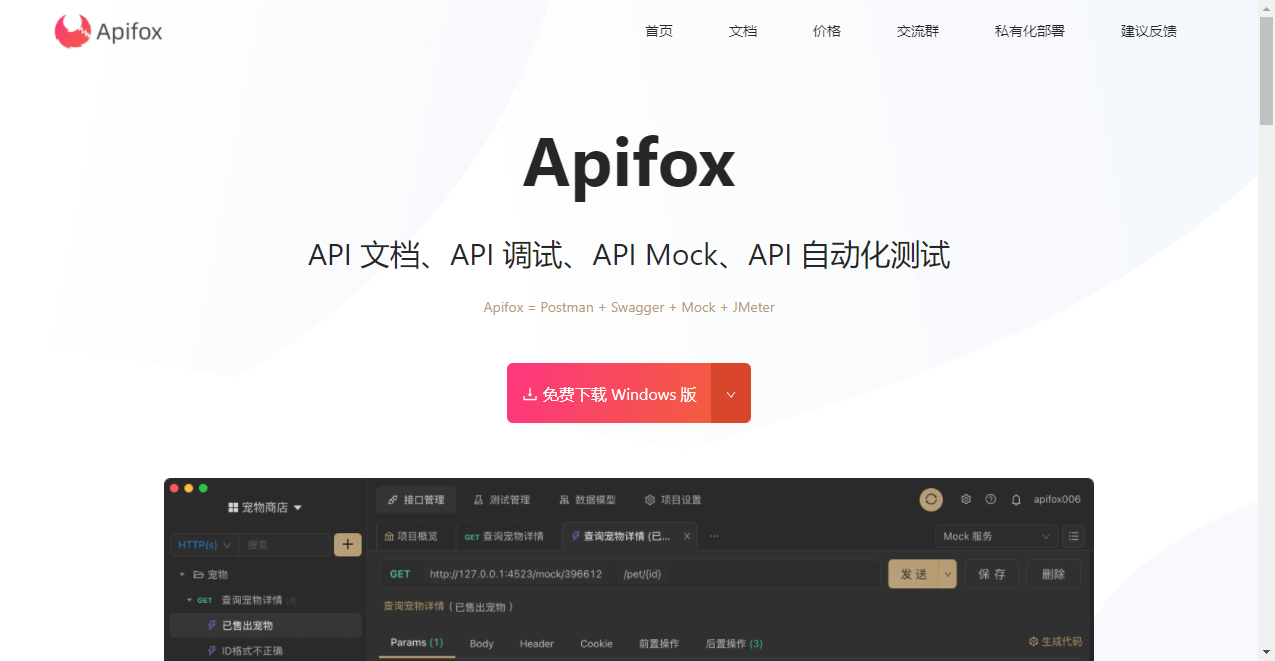The height and width of the screenshot is (661, 1275).
Task: Open the 文档 navigation menu item
Action: tap(743, 31)
